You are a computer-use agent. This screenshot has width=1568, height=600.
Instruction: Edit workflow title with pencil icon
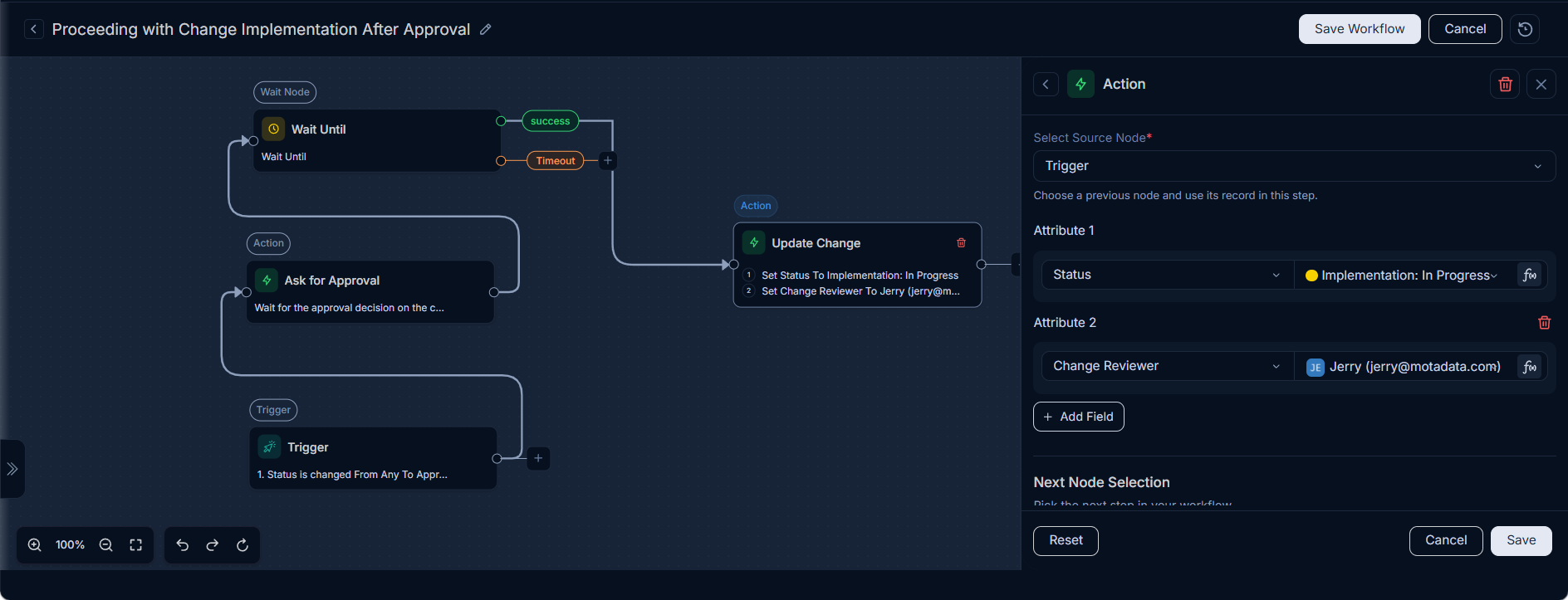[486, 29]
